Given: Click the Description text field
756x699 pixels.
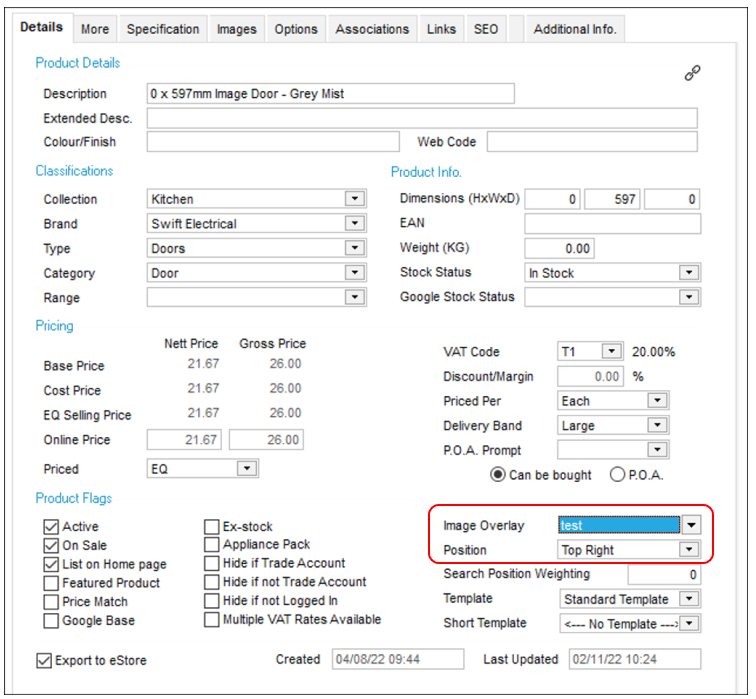Looking at the screenshot, I should [x=331, y=94].
